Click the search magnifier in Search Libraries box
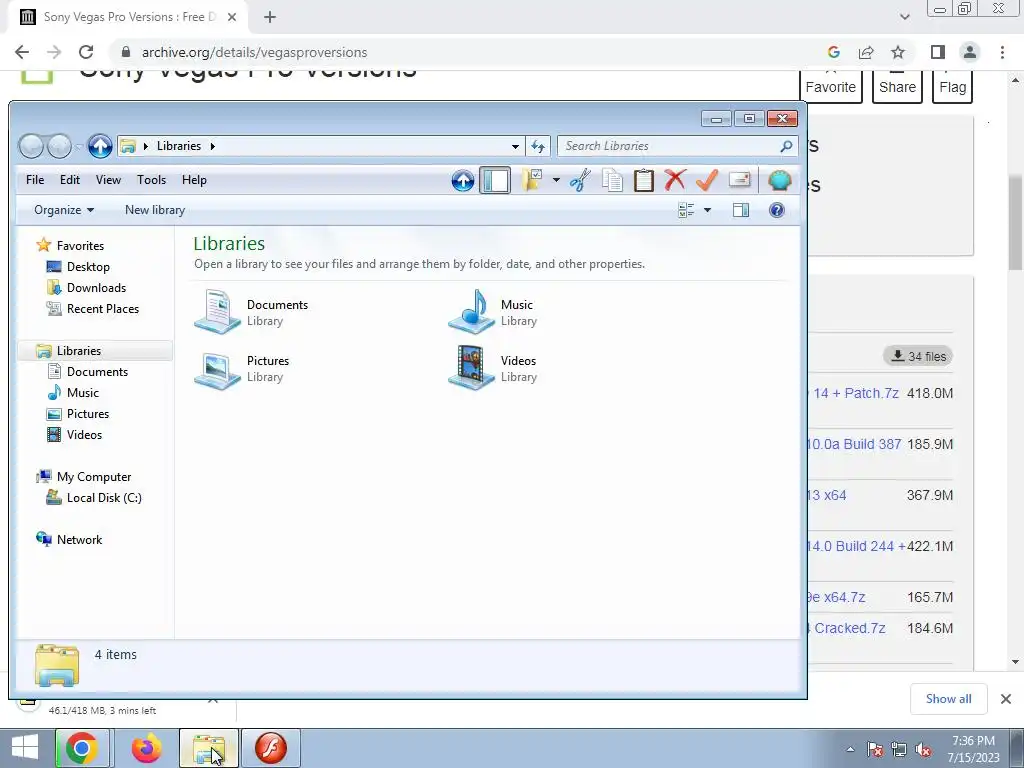The height and width of the screenshot is (768, 1024). pos(786,146)
